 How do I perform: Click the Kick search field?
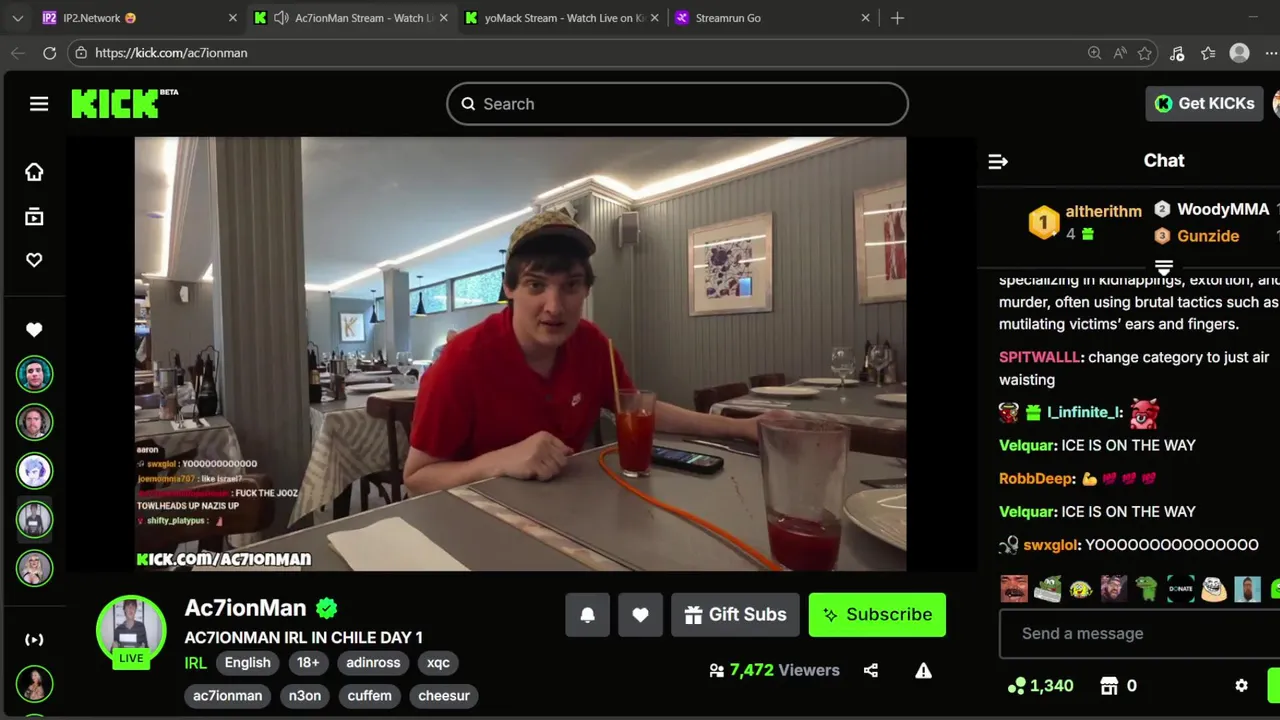[x=677, y=104]
